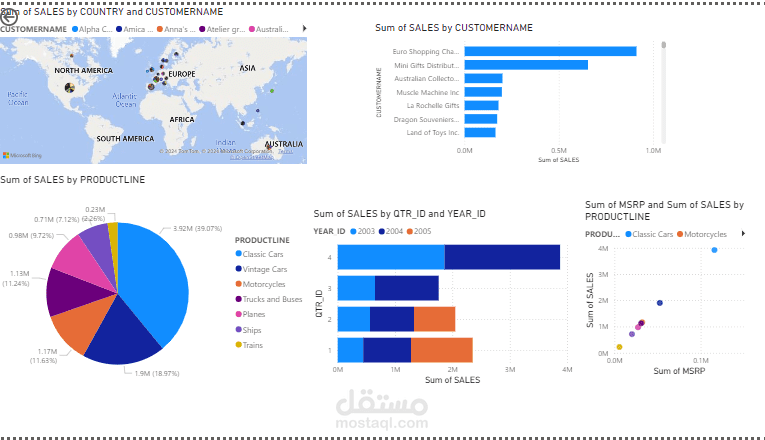Click the green bubble over Japan
The height and width of the screenshot is (440, 765).
click(272, 91)
